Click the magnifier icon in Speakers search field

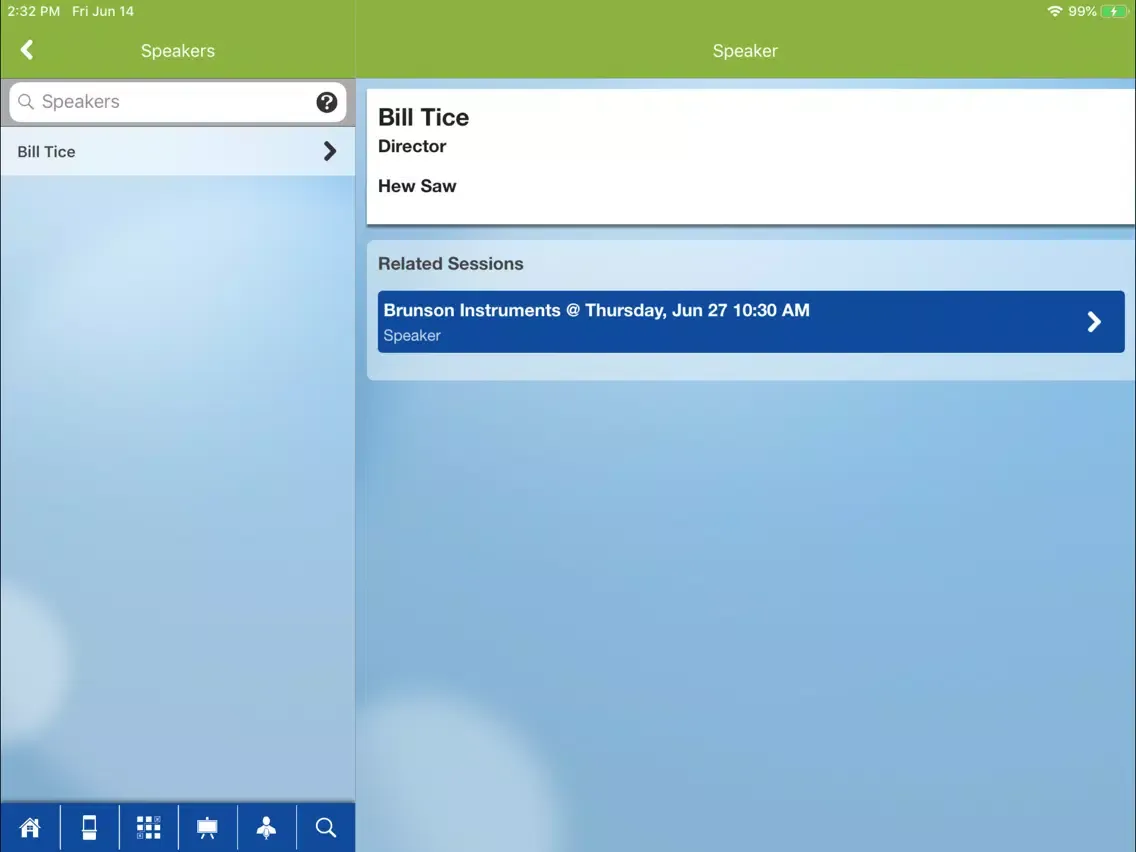[26, 101]
